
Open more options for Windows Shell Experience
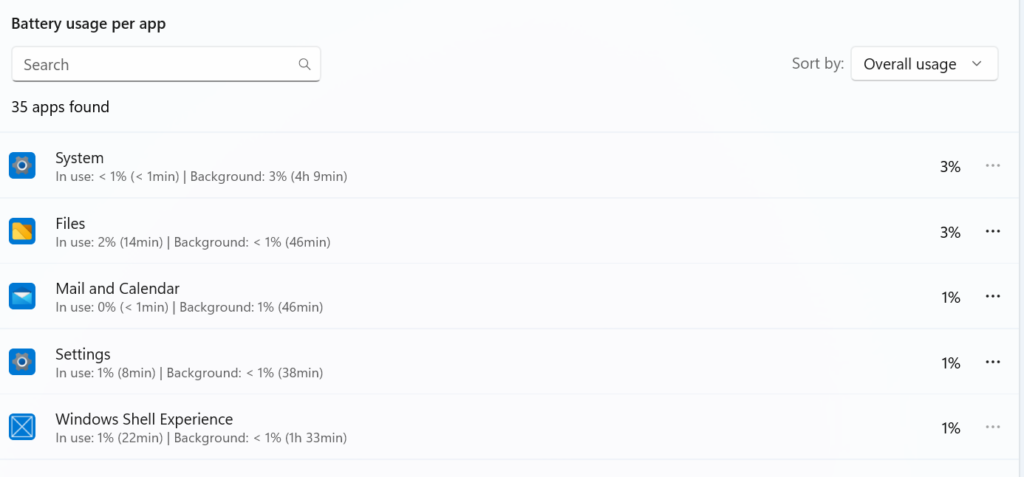point(993,427)
